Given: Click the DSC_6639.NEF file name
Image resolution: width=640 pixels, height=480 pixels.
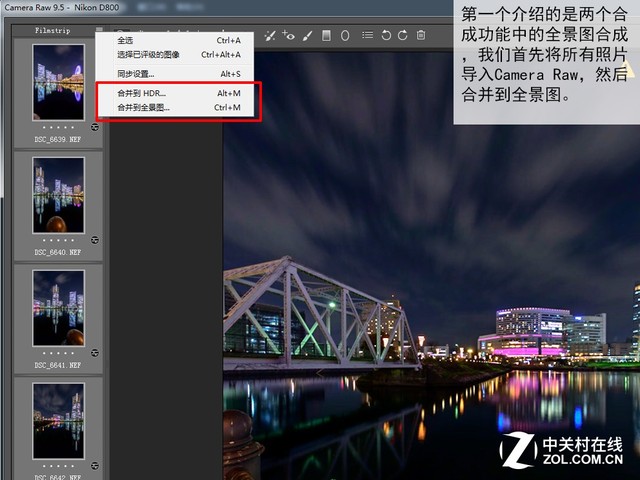Looking at the screenshot, I should [58, 140].
